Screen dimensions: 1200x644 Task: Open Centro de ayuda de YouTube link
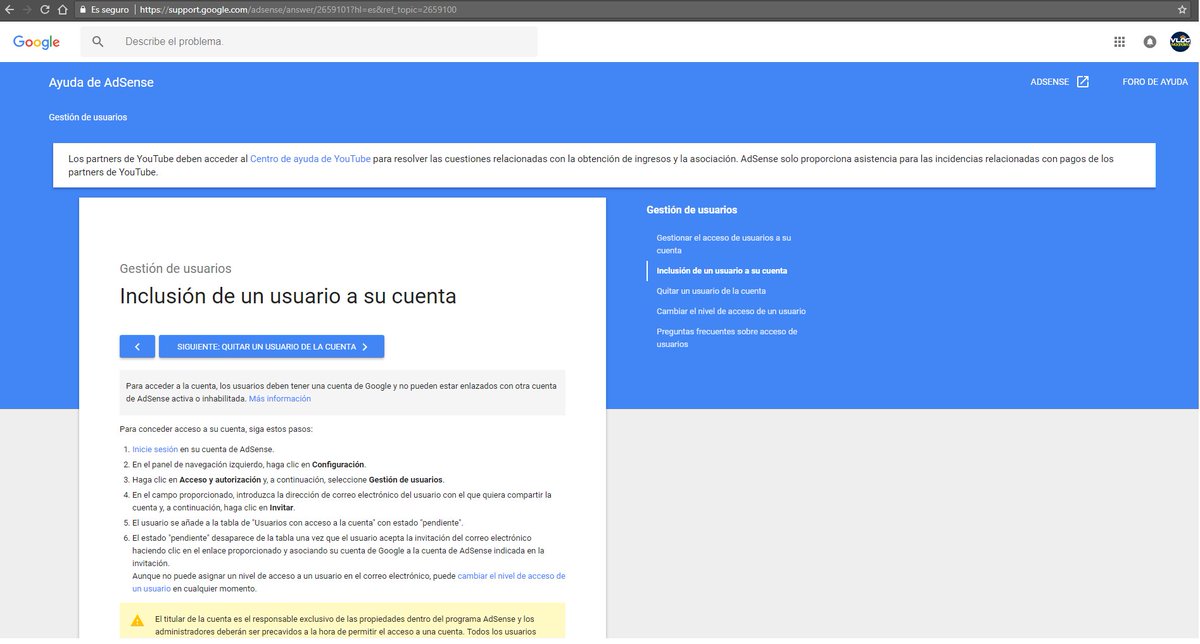click(310, 159)
